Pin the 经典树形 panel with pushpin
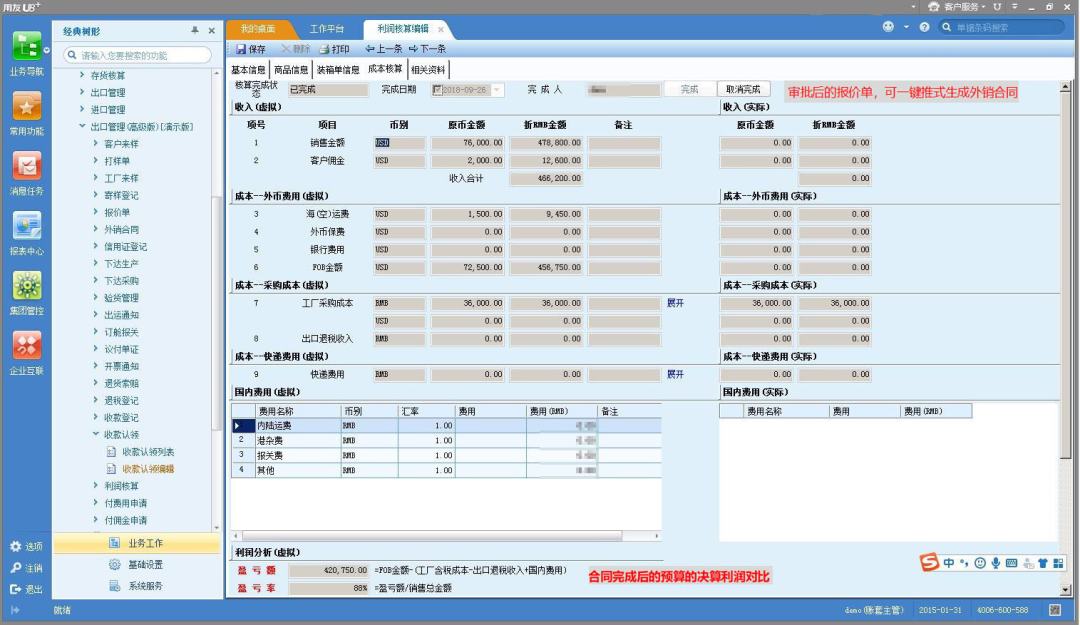Image resolution: width=1080 pixels, height=625 pixels. [x=194, y=31]
